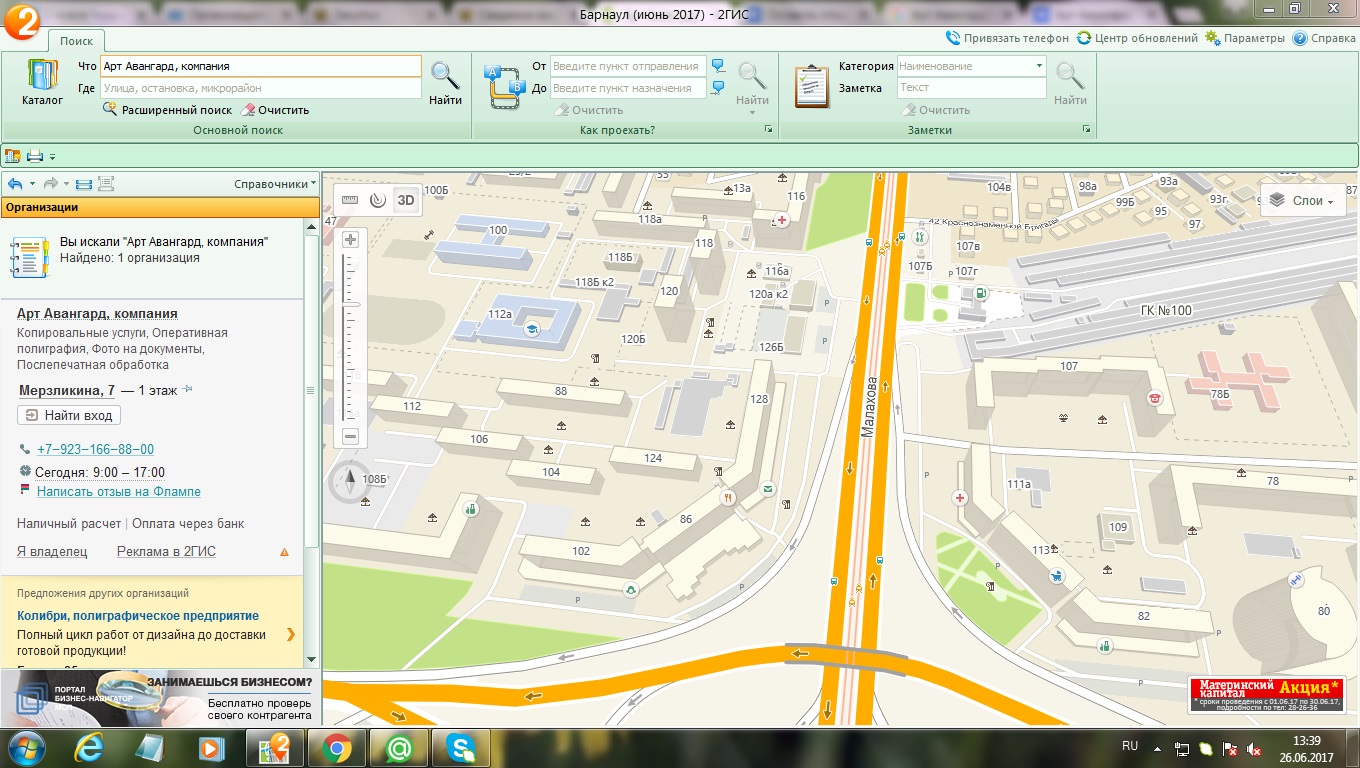Screen dimensions: 1360x768
Task: Open Параметры settings
Action: pyautogui.click(x=1245, y=38)
